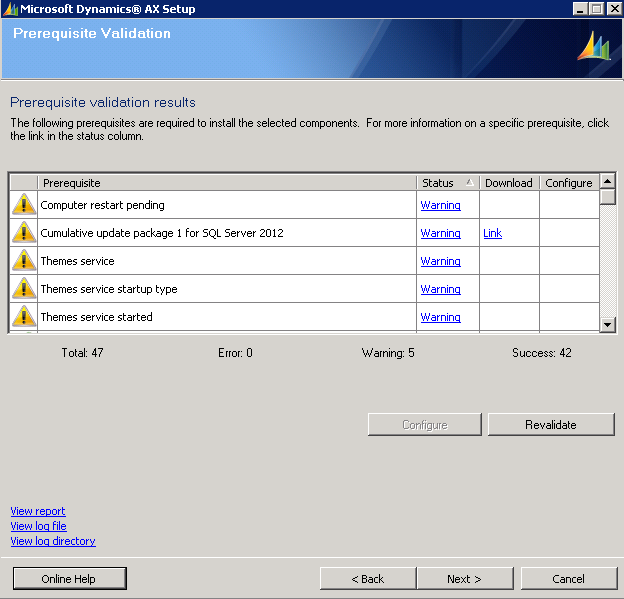Viewport: 624px width, 599px height.
Task: Sort by the Download column header
Action: point(509,183)
